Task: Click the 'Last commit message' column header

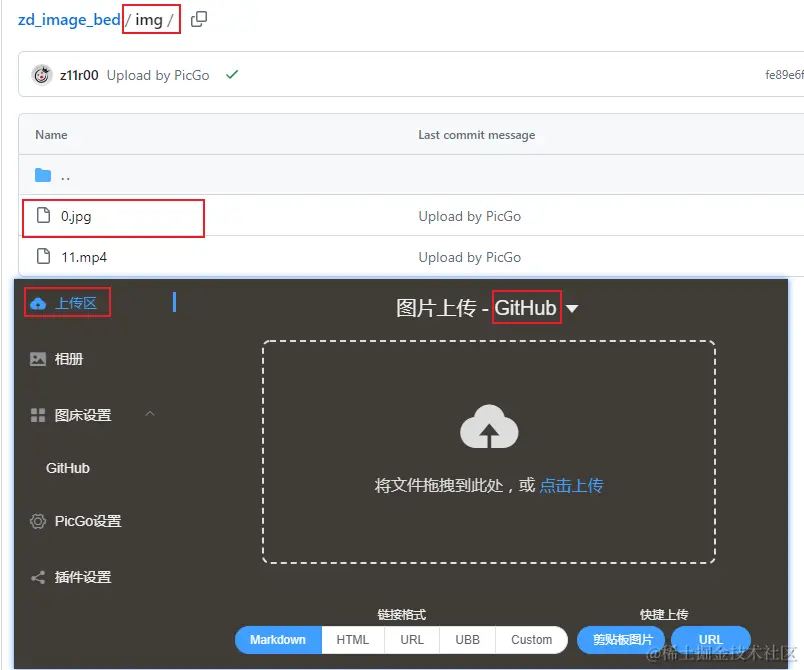Action: tap(476, 135)
